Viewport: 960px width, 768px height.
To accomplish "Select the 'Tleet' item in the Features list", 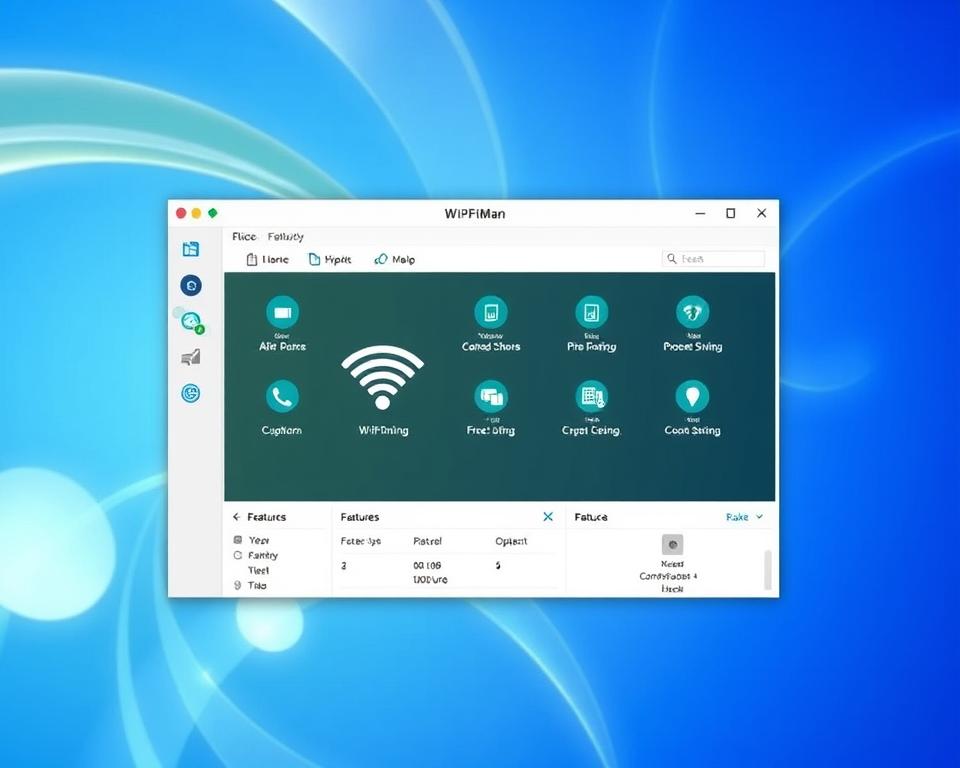I will click(x=258, y=570).
